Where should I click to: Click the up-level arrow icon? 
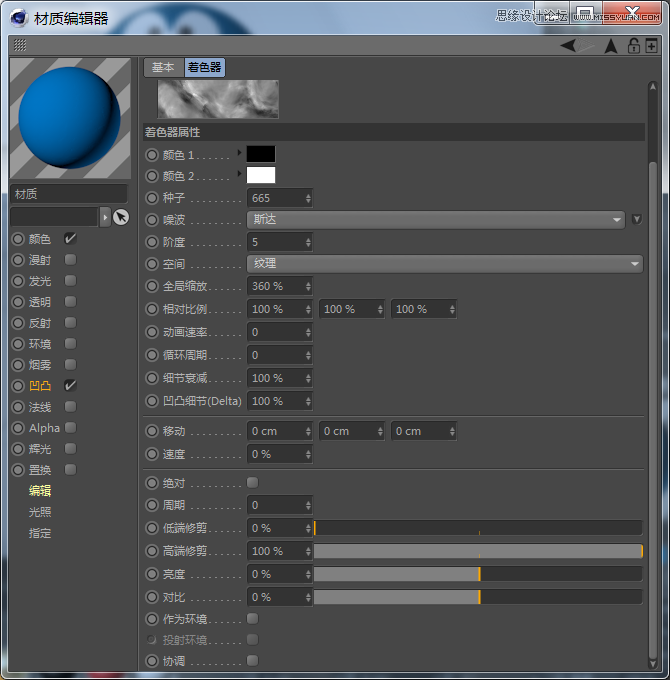point(610,45)
